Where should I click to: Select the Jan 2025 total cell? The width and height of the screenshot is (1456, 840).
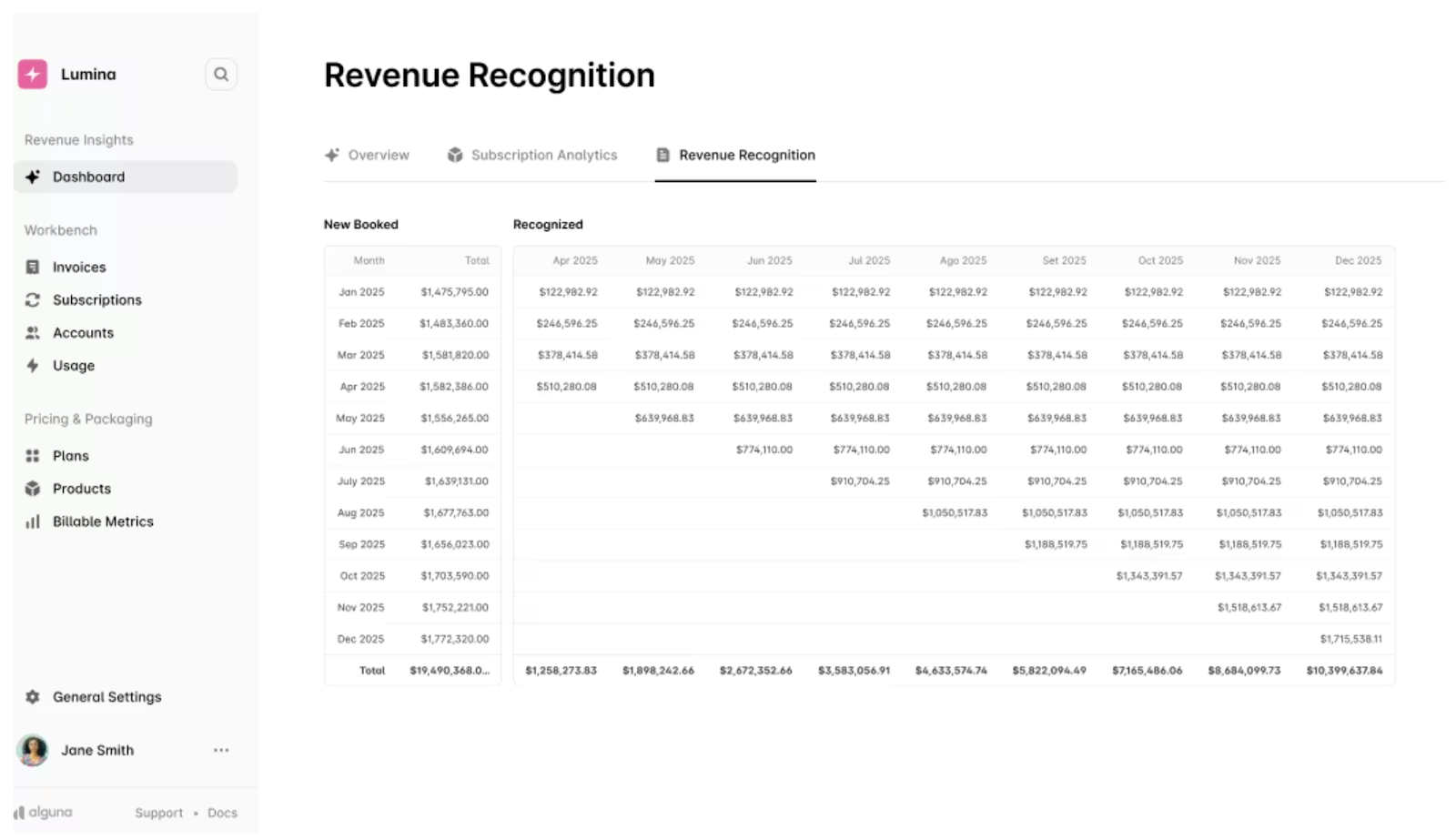point(454,291)
